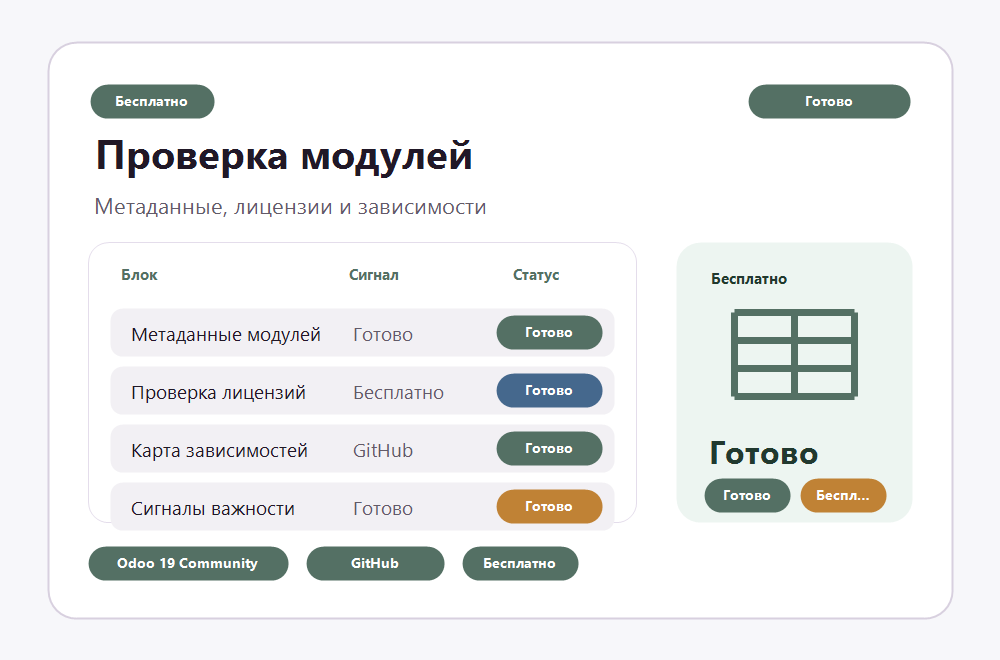
Task: Click the Блок column header
Action: pyautogui.click(x=139, y=275)
